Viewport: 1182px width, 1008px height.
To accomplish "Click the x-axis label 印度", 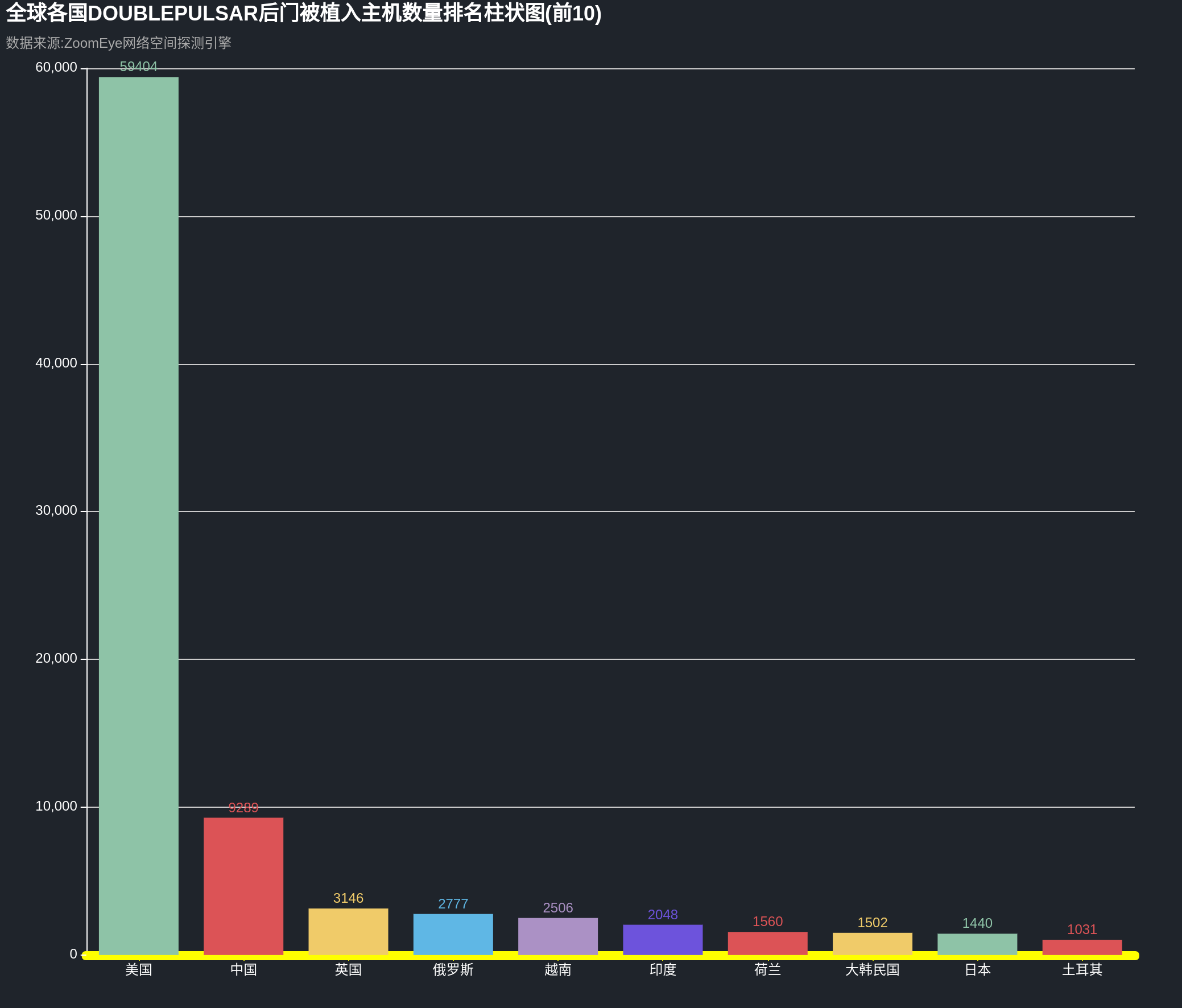I will [663, 969].
